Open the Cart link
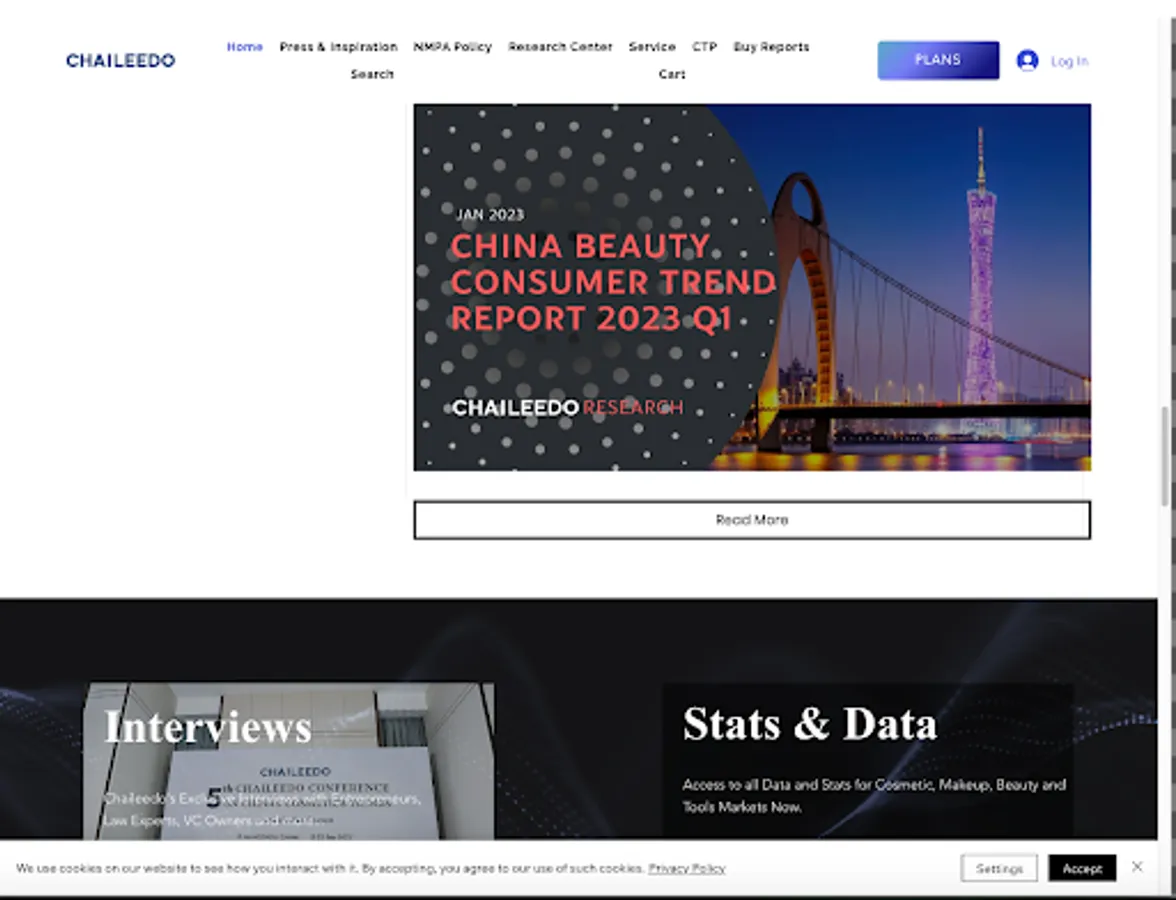The image size is (1176, 900). (x=672, y=74)
